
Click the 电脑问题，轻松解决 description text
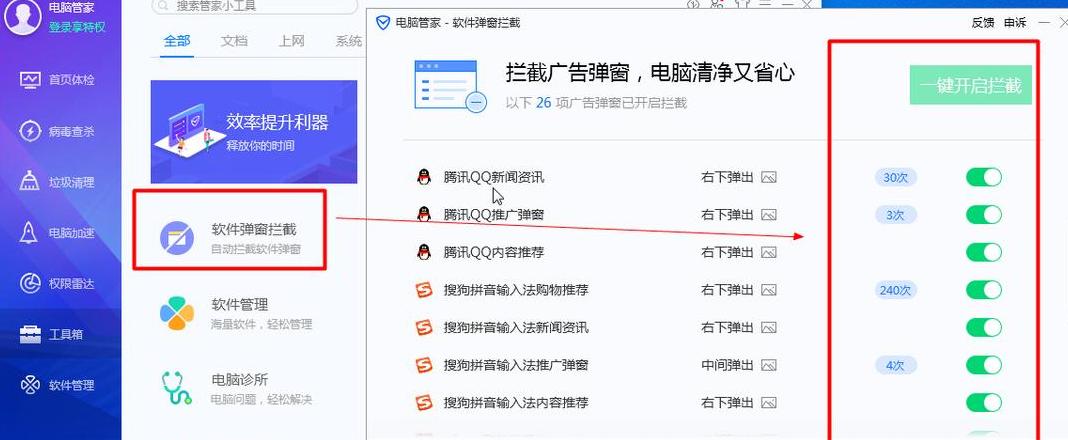262,399
